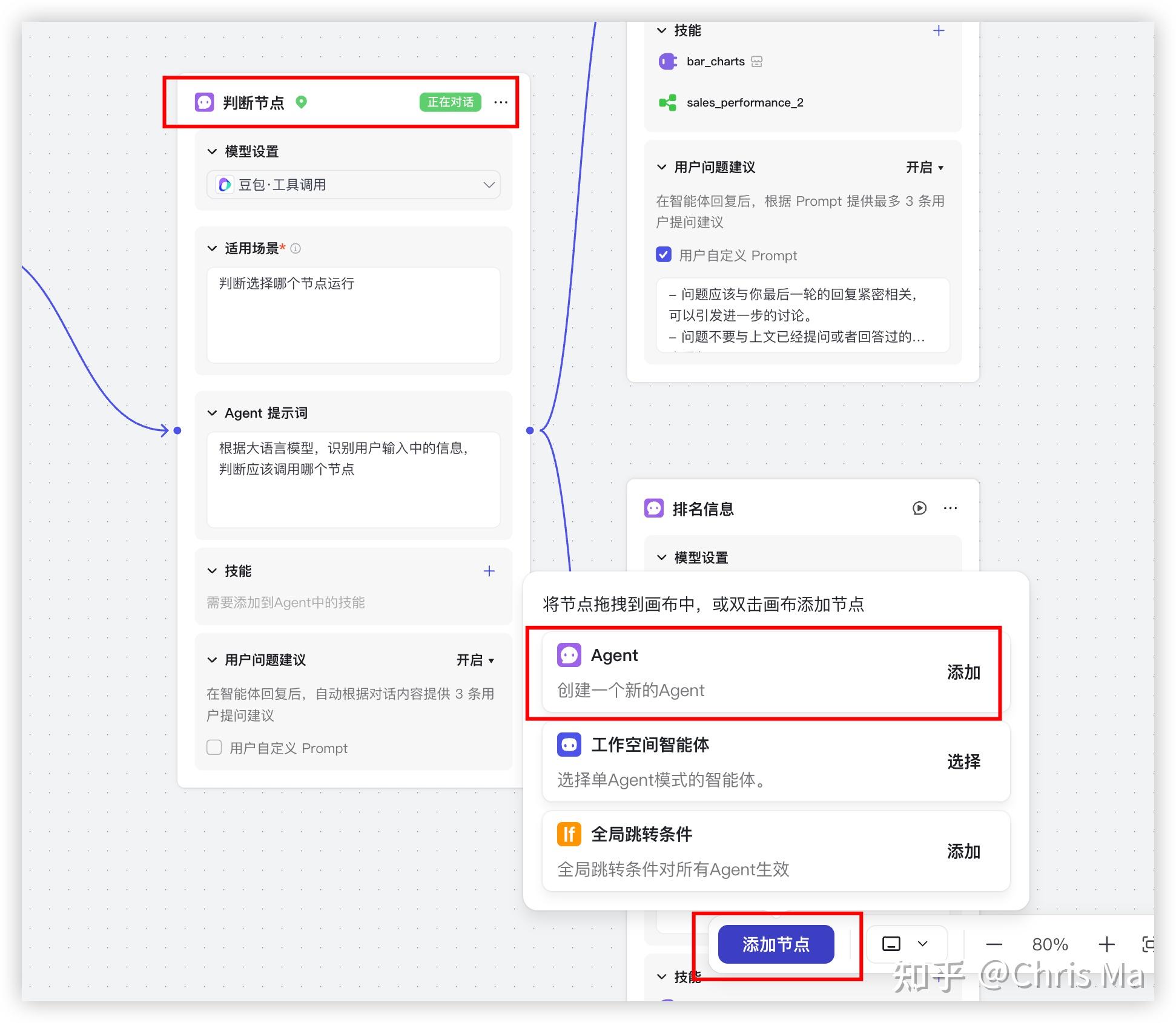Open the 判断节点 three-dots menu
Screen dimensions: 1176x1023
500,102
